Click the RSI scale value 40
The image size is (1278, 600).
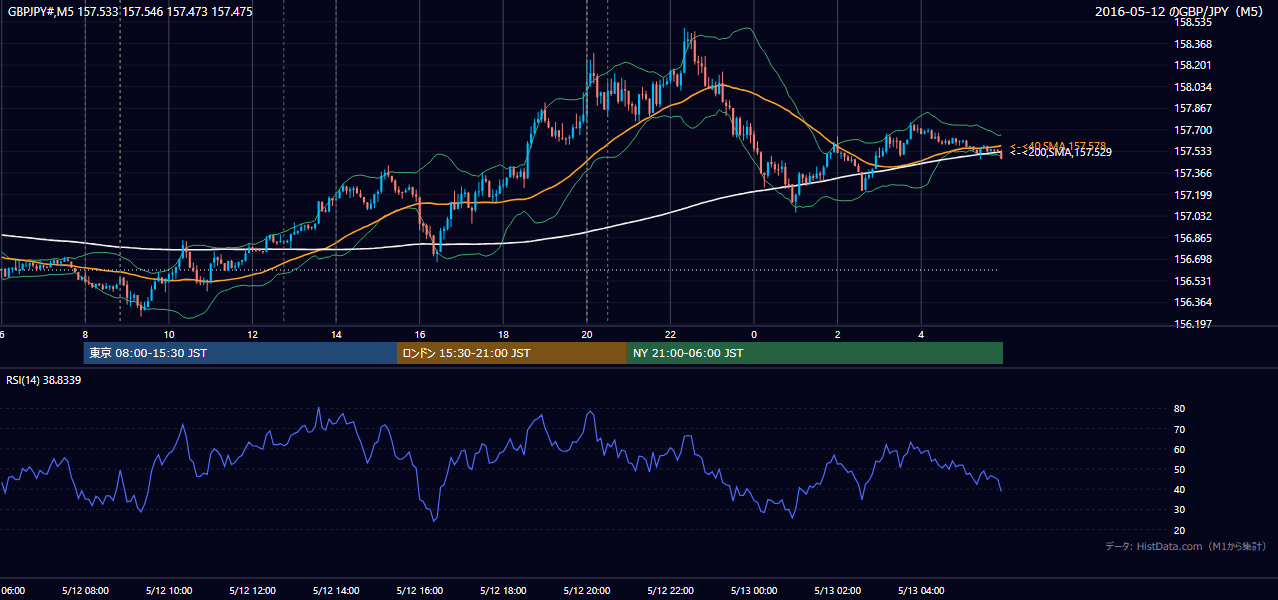tap(1179, 489)
